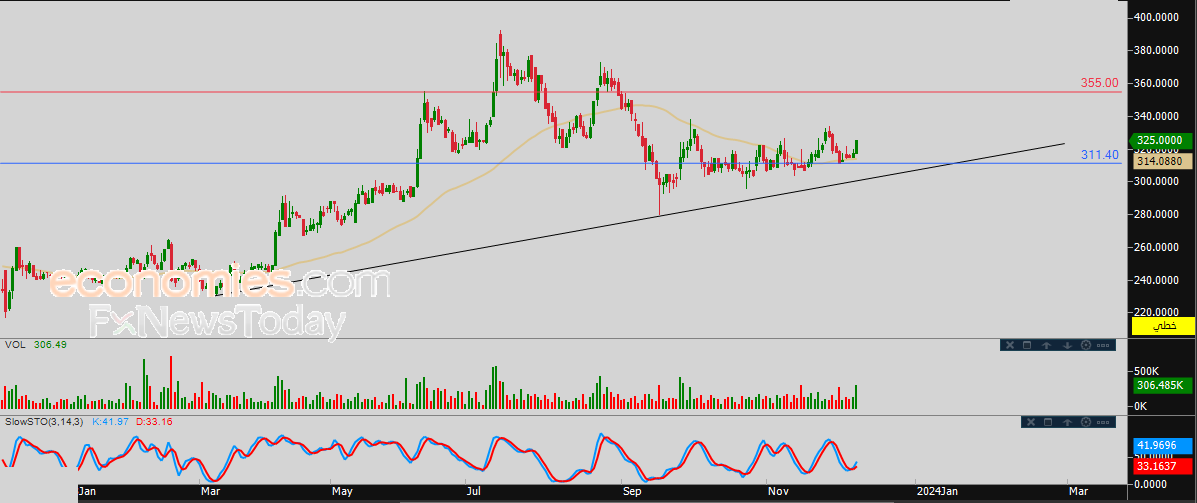
Task: Move the SlowSTO panel up
Action: click(x=1067, y=422)
